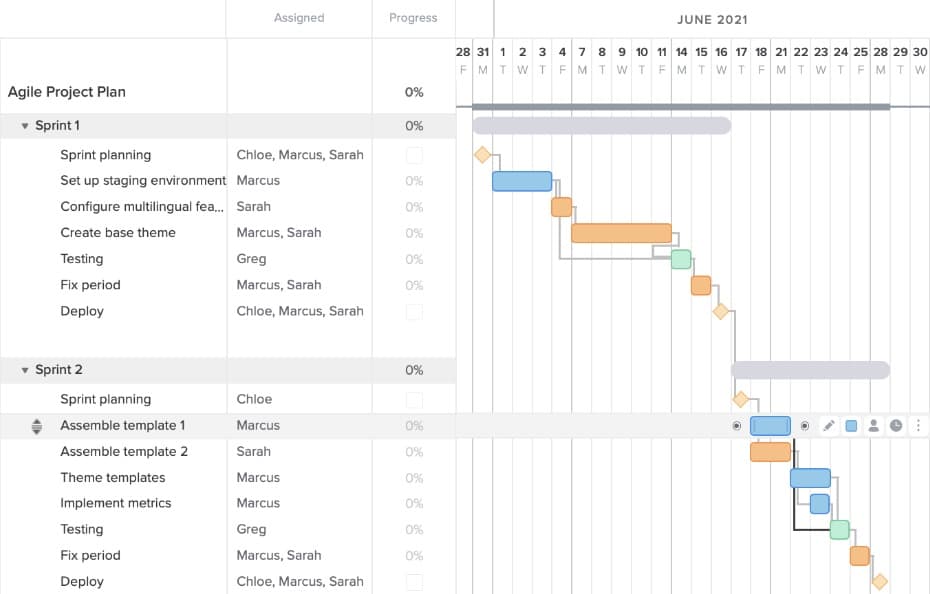The image size is (930, 594).
Task: Click the drag handle beside Assemble template 1
Action: pos(37,425)
